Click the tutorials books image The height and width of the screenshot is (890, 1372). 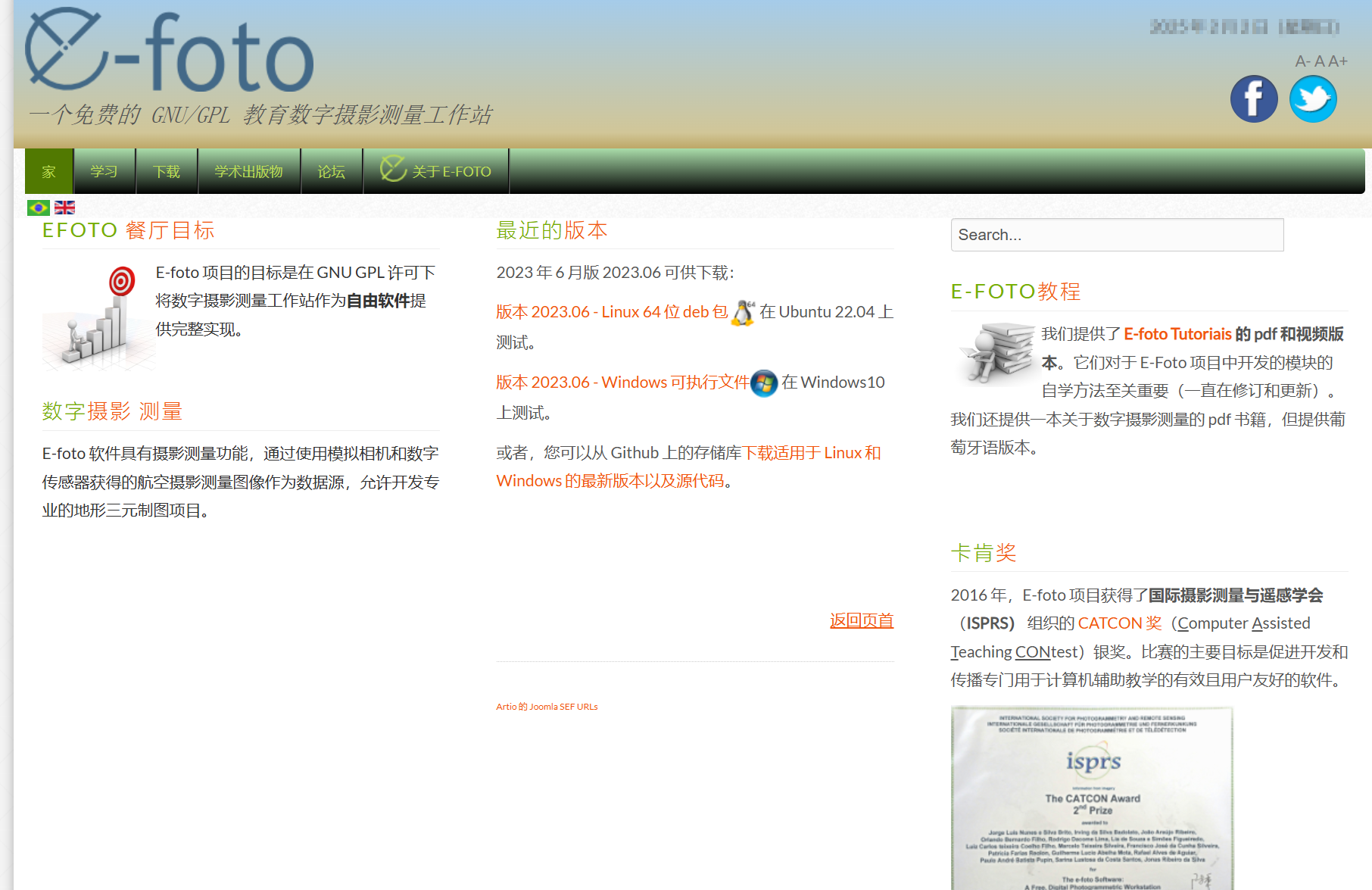[x=995, y=353]
